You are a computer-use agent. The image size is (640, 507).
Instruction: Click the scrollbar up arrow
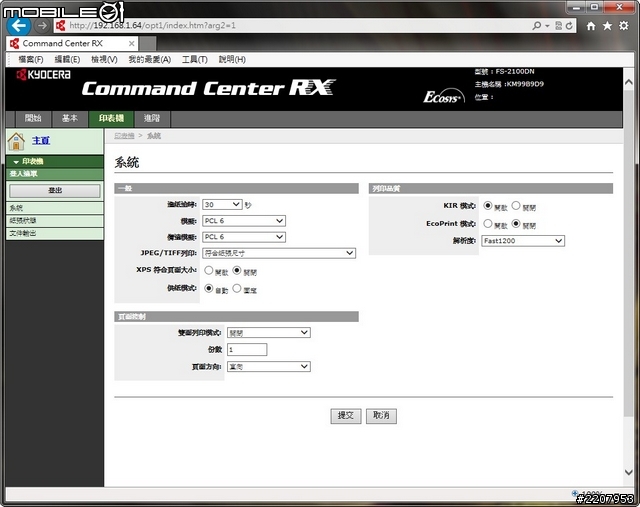tap(629, 82)
